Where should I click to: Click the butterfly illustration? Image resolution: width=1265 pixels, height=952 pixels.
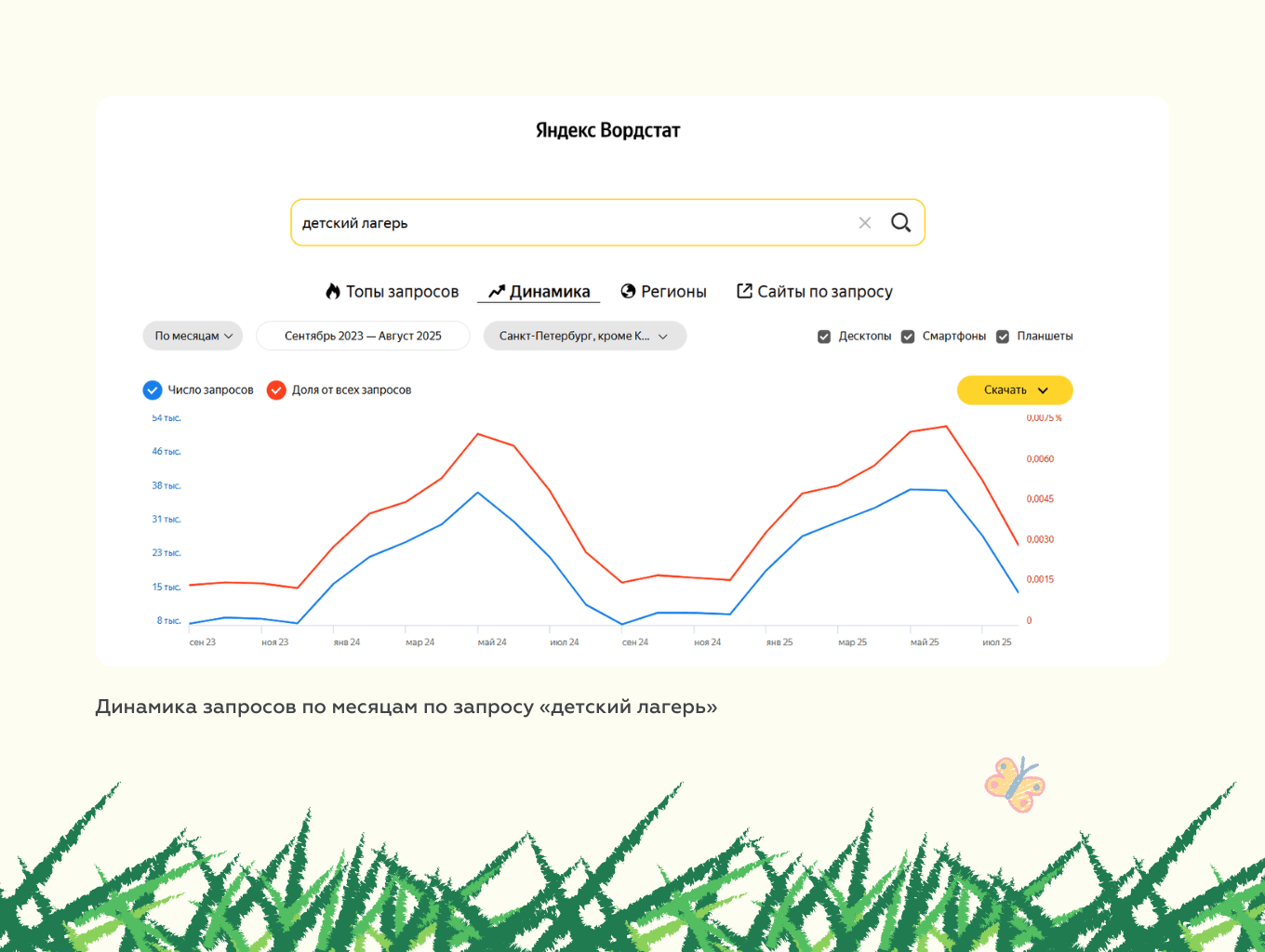1015,784
